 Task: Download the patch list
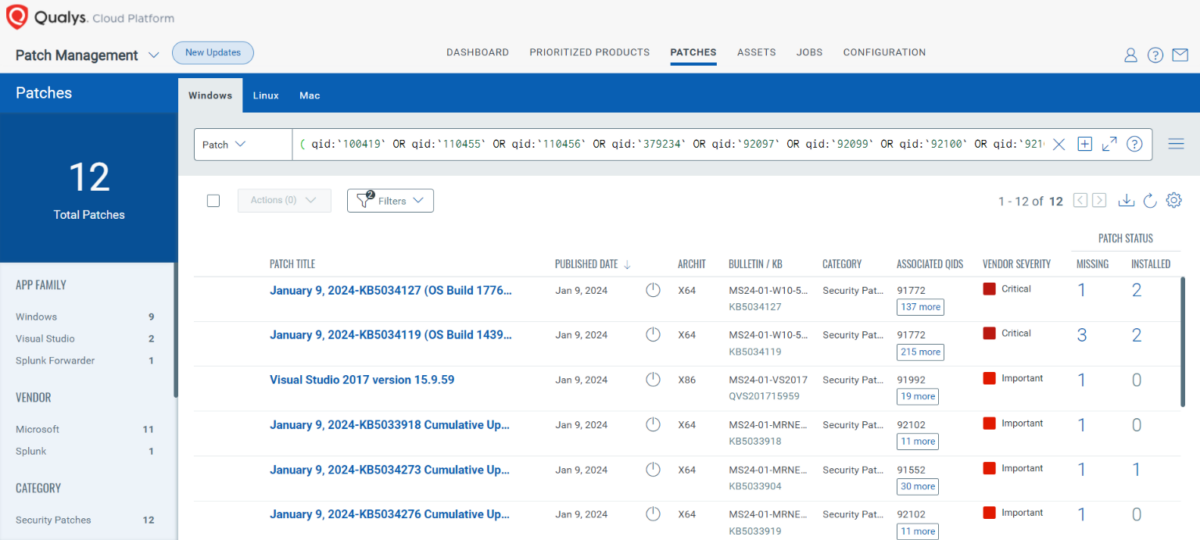[1126, 201]
